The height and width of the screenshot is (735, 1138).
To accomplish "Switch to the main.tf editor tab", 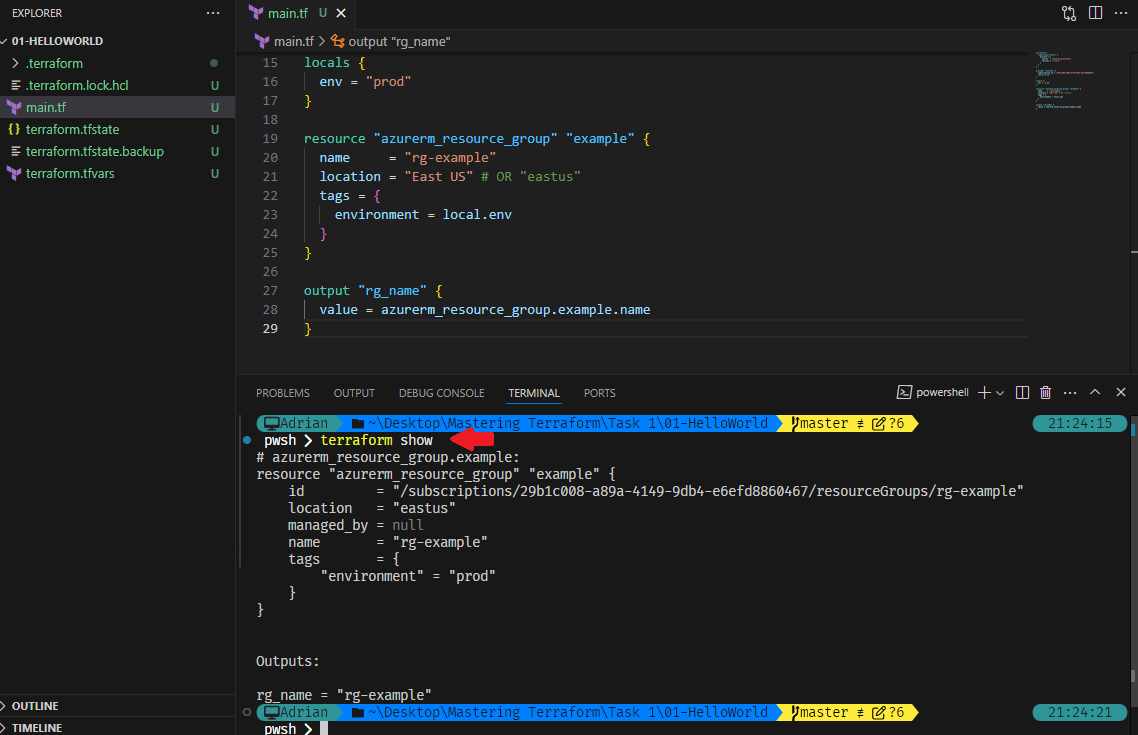I will click(x=287, y=13).
